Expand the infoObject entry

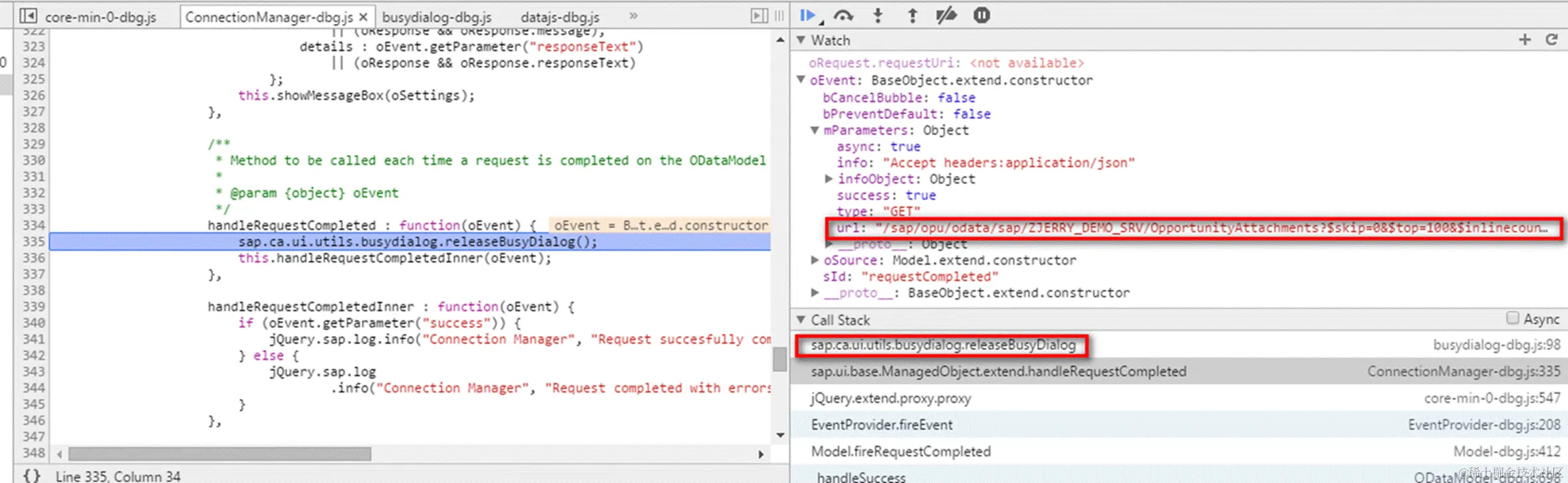829,178
